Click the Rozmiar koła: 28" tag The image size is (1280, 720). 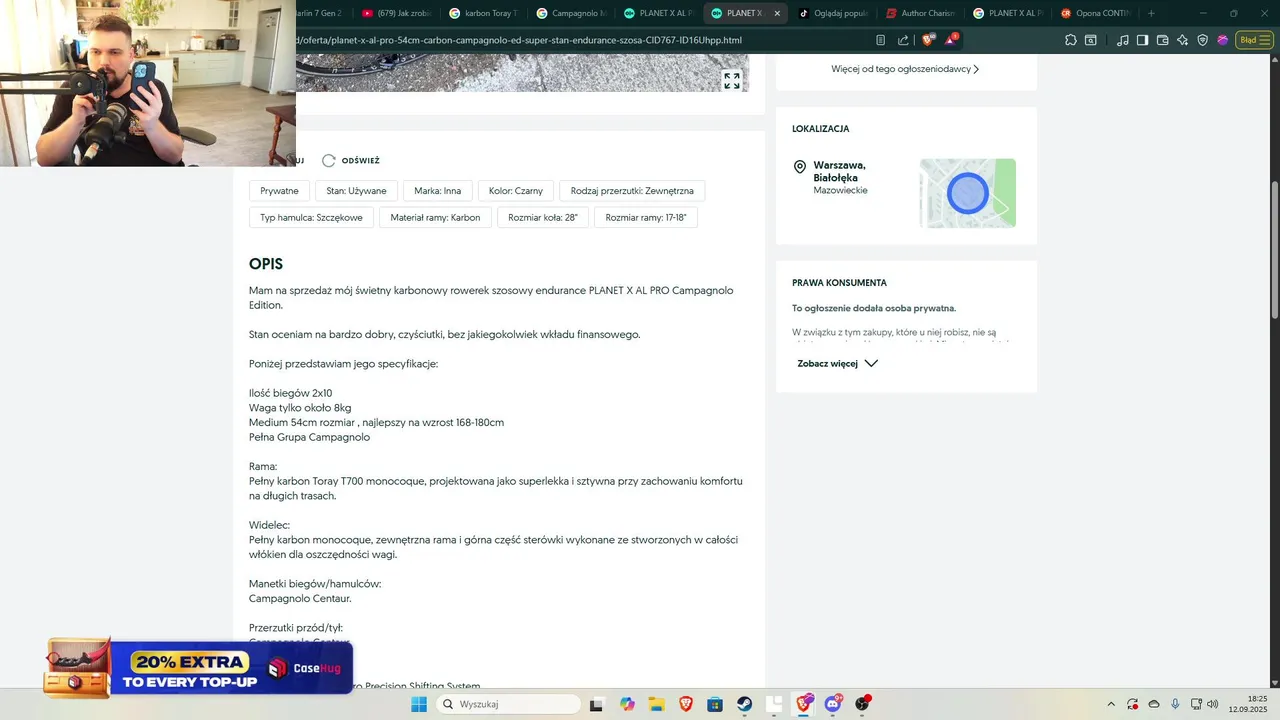pos(543,217)
